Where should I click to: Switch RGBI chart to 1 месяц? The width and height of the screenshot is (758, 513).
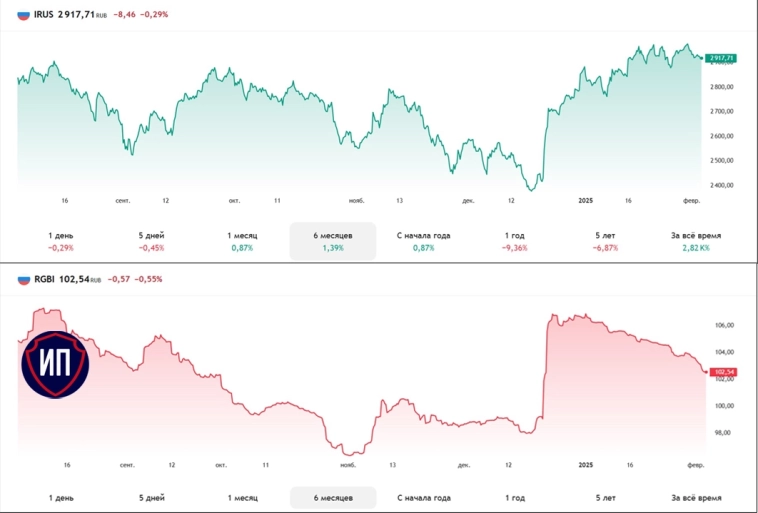point(243,497)
